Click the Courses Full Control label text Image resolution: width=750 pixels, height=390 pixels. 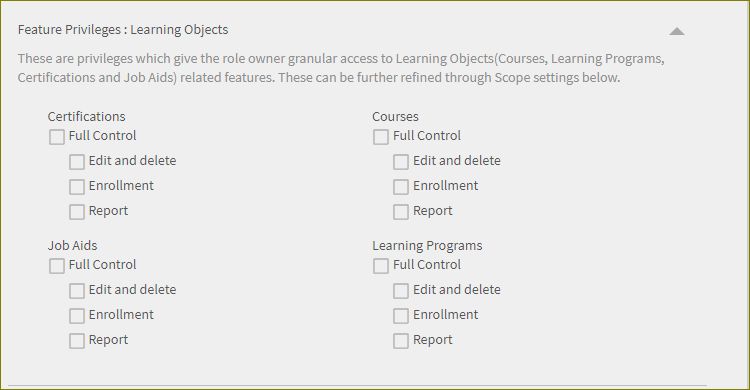click(427, 136)
